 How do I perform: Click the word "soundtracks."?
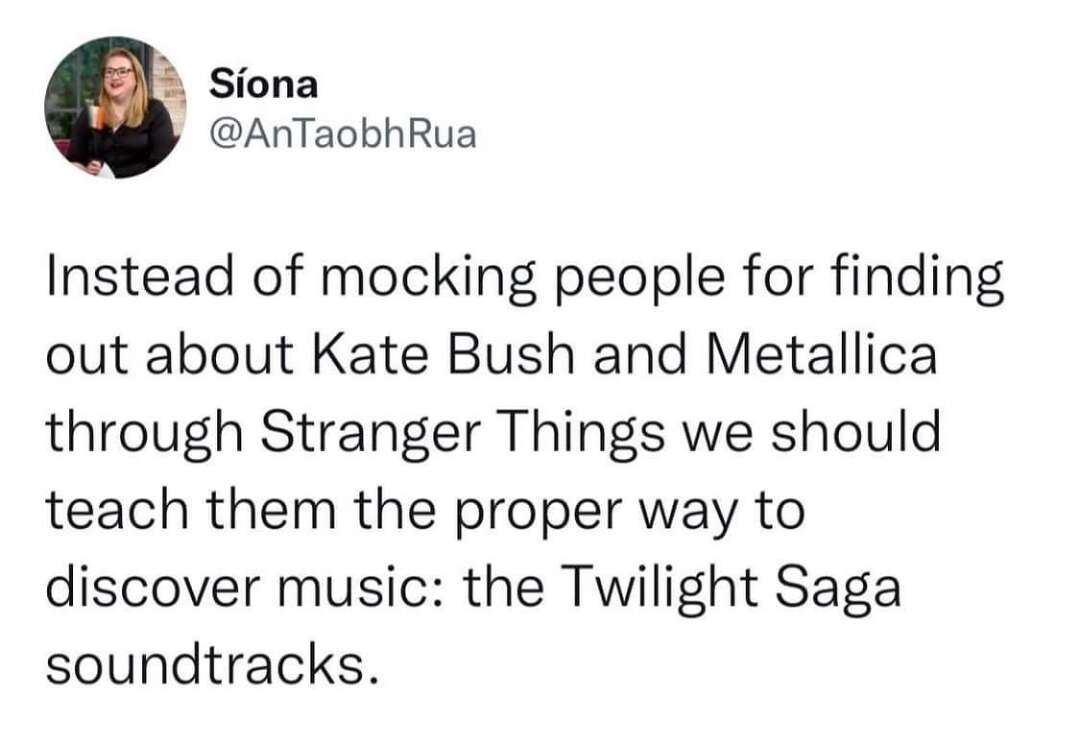pos(213,667)
